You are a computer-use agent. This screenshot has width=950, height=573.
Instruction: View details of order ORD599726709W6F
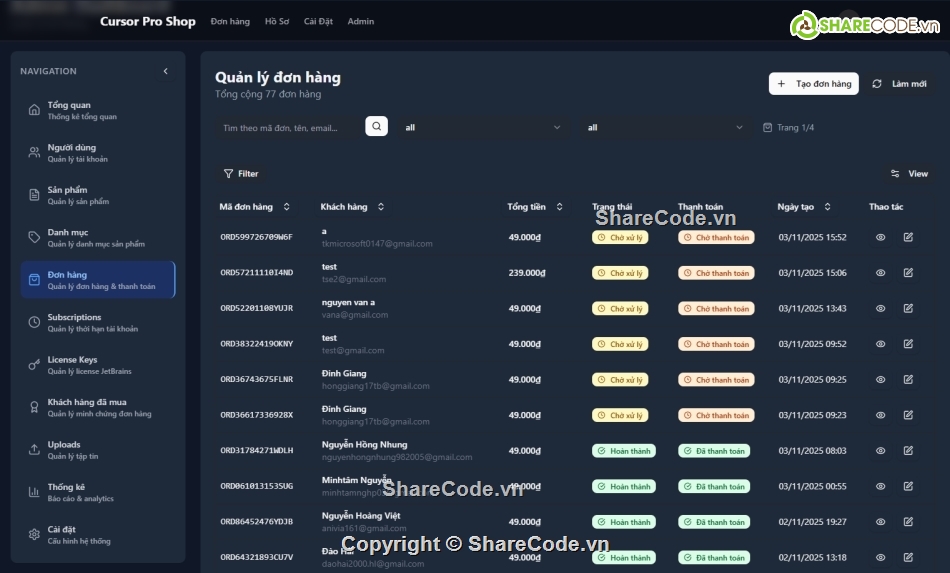880,237
